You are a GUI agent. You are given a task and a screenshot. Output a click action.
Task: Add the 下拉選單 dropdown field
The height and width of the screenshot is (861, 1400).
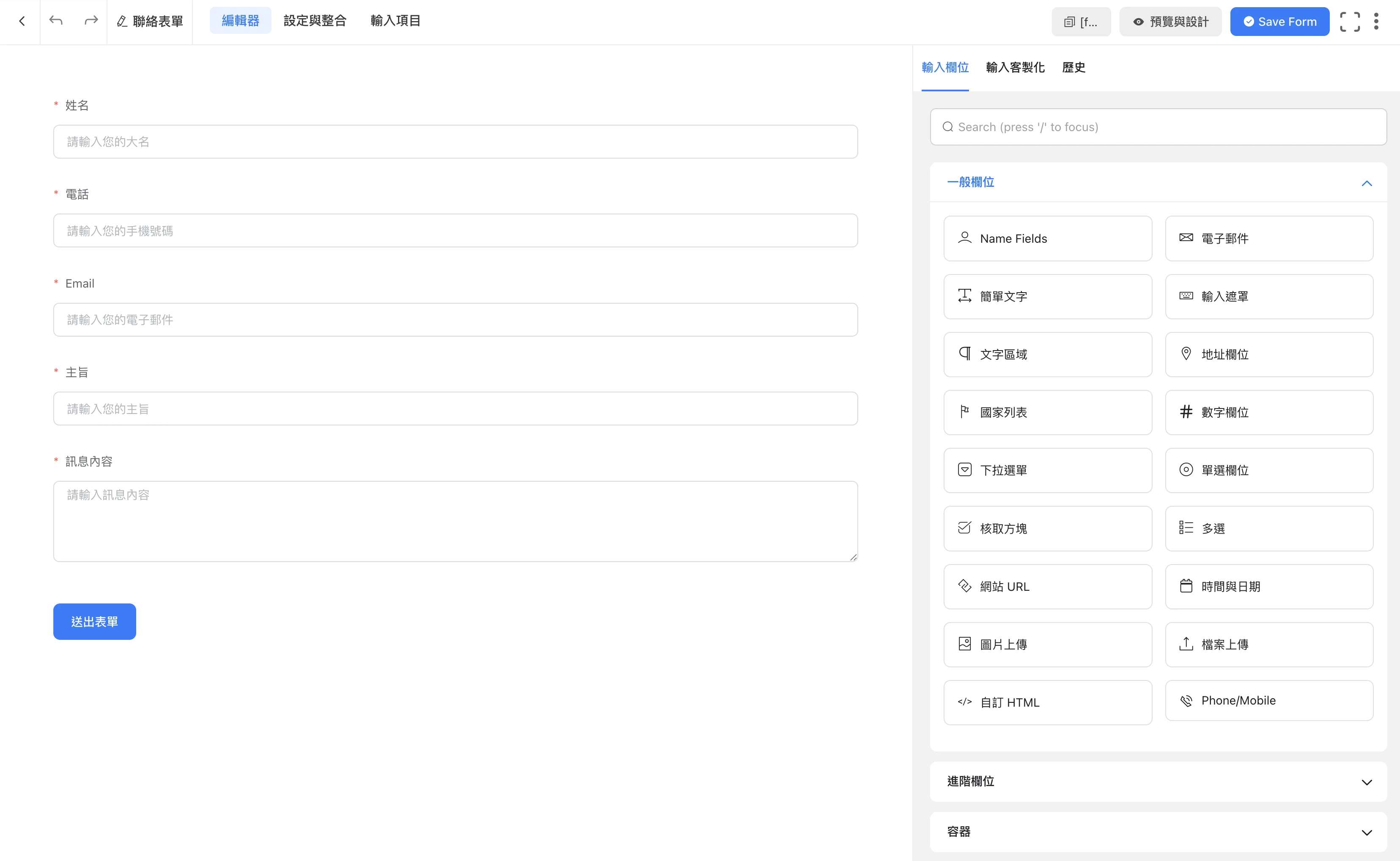pos(1047,470)
